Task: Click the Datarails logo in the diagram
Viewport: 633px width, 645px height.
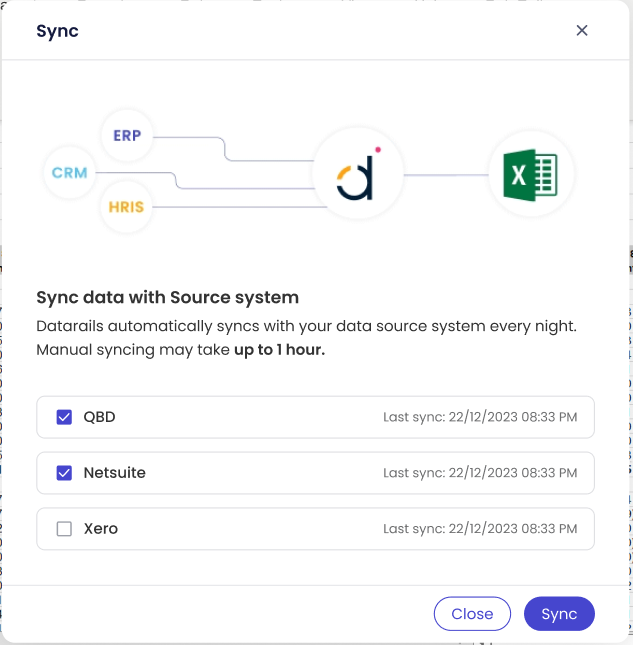Action: [x=357, y=175]
